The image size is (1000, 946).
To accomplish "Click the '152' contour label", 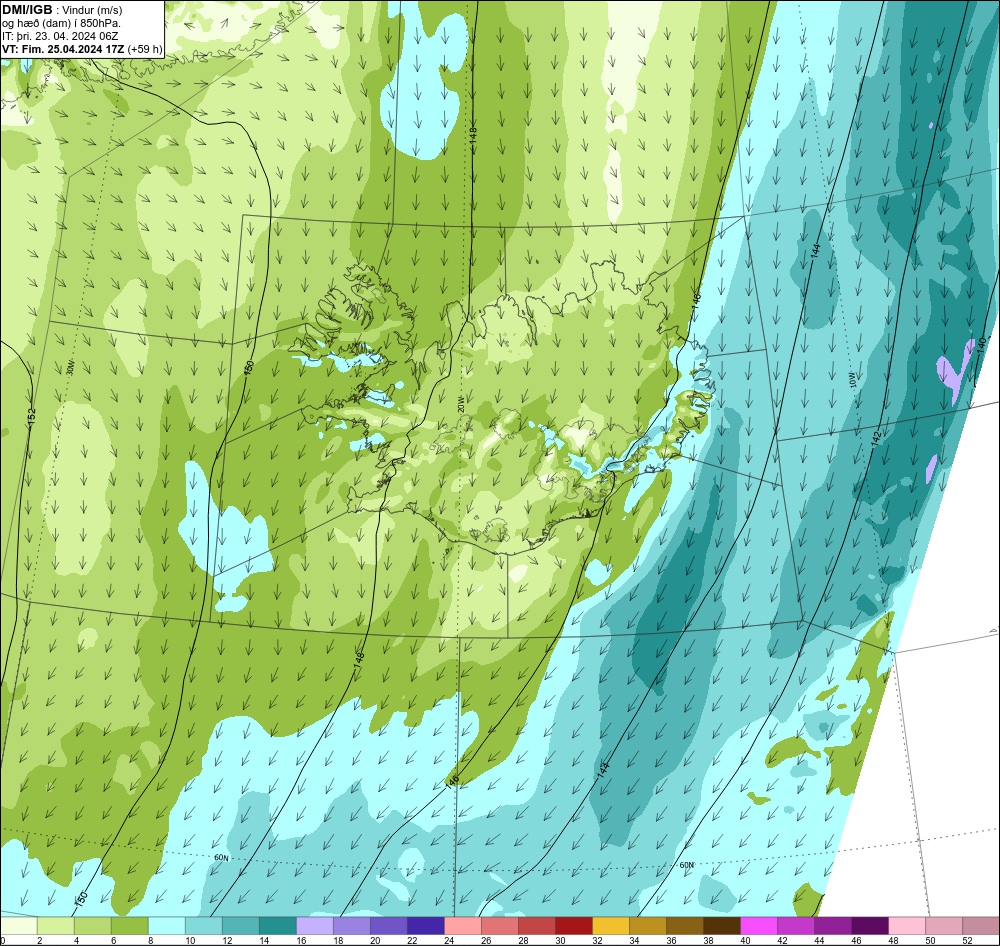I will [32, 417].
